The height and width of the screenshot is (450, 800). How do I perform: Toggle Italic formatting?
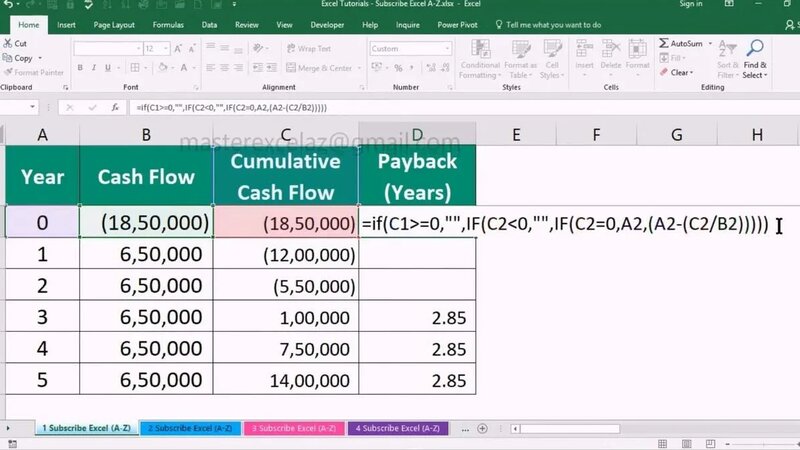(x=94, y=68)
